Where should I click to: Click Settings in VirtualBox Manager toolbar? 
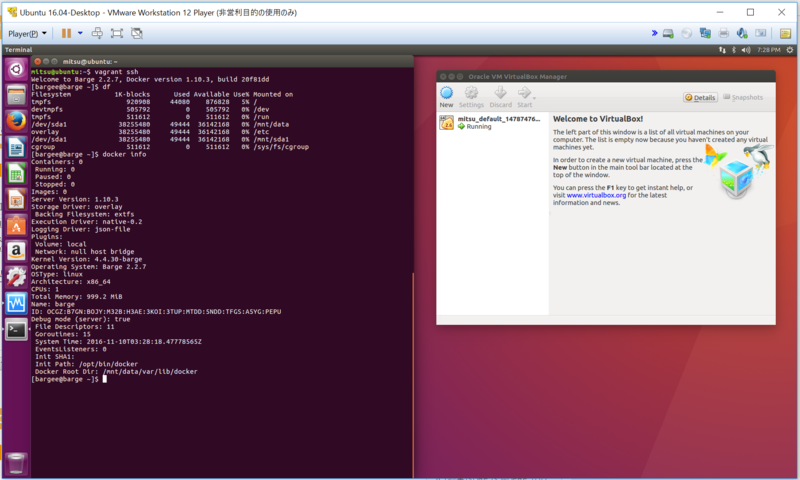471,97
